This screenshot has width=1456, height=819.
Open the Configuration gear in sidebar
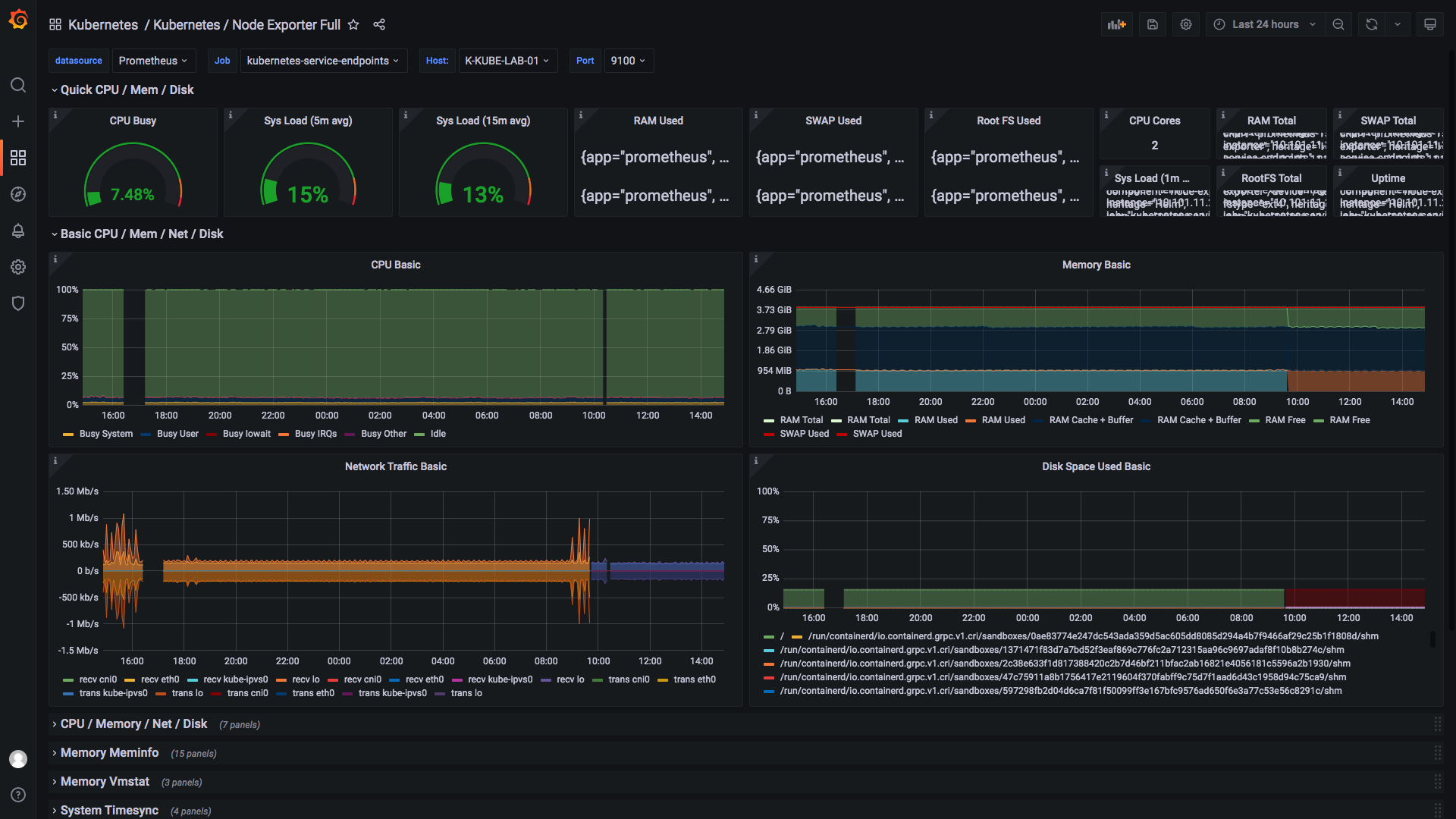click(18, 267)
